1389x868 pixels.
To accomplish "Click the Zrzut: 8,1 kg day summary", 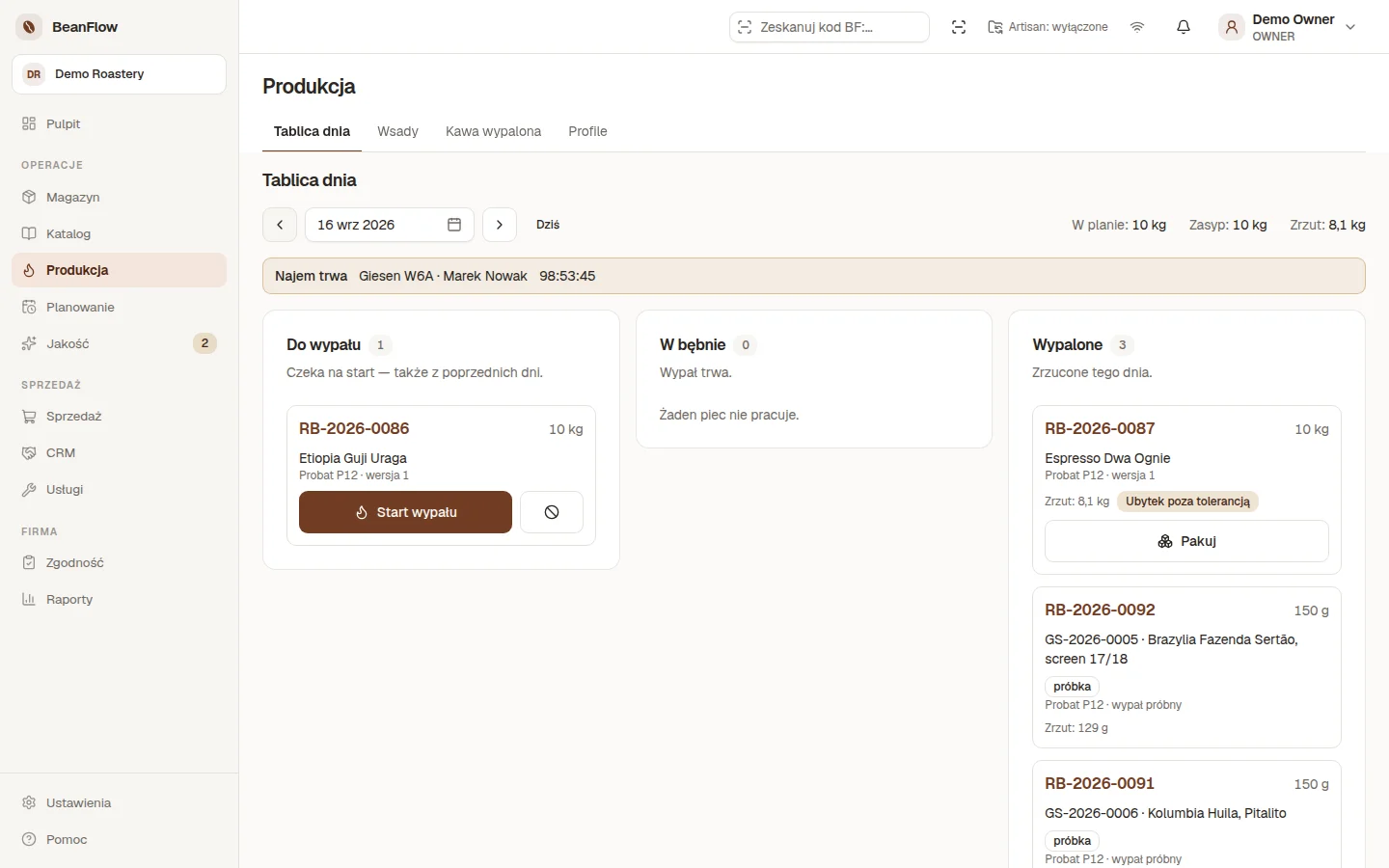I will (x=1328, y=225).
